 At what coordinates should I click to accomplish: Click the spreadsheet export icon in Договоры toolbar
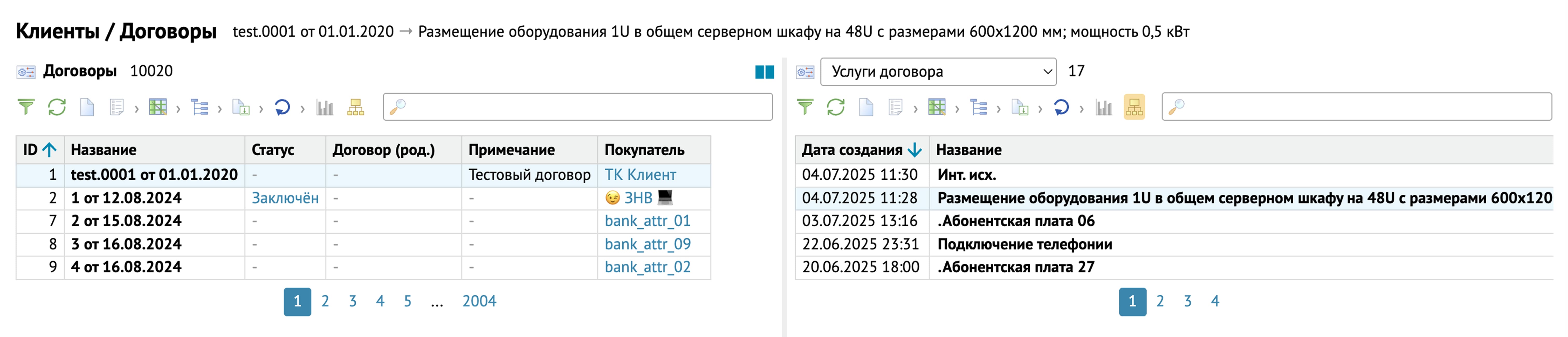(x=158, y=107)
